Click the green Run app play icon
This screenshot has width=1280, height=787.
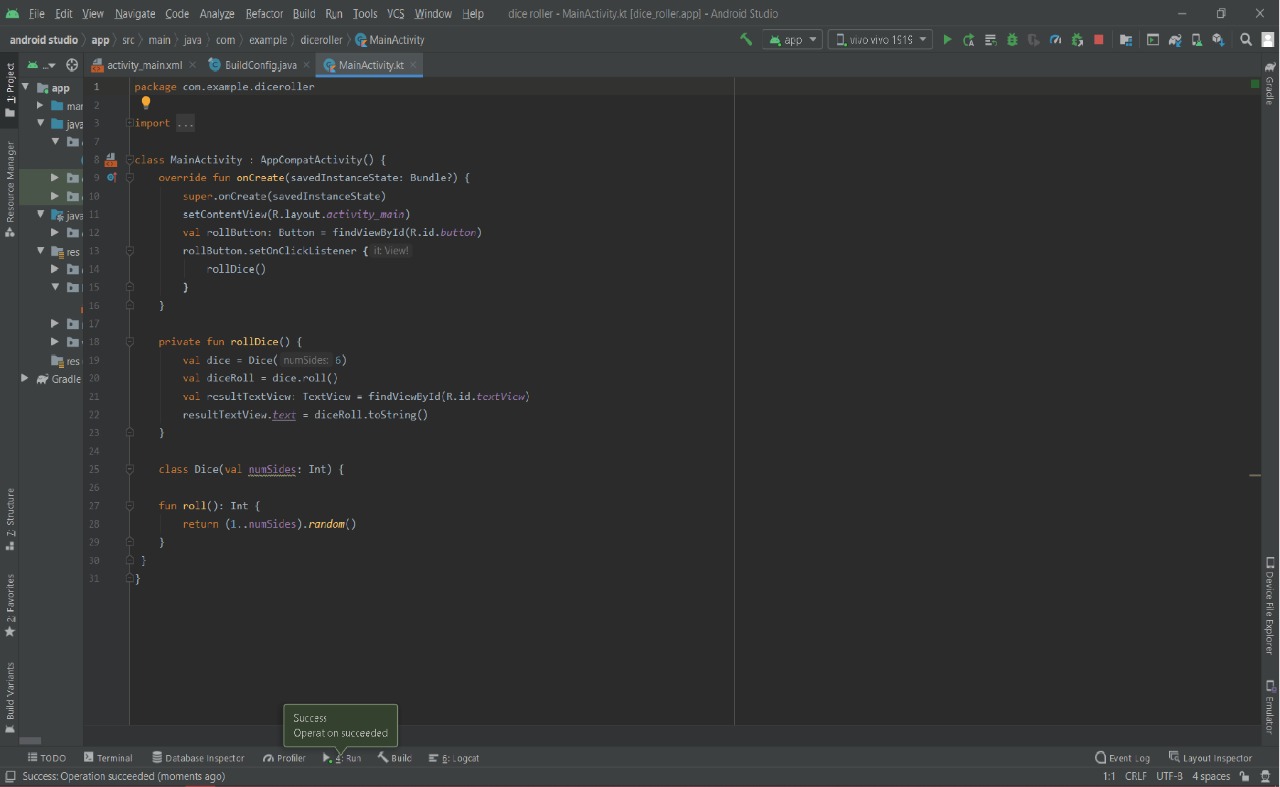click(x=947, y=40)
